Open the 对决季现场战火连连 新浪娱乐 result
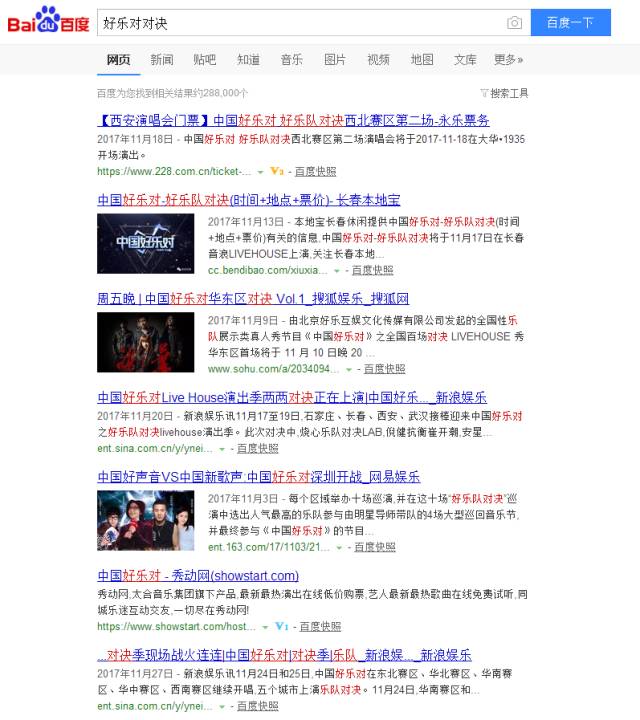 click(x=284, y=655)
